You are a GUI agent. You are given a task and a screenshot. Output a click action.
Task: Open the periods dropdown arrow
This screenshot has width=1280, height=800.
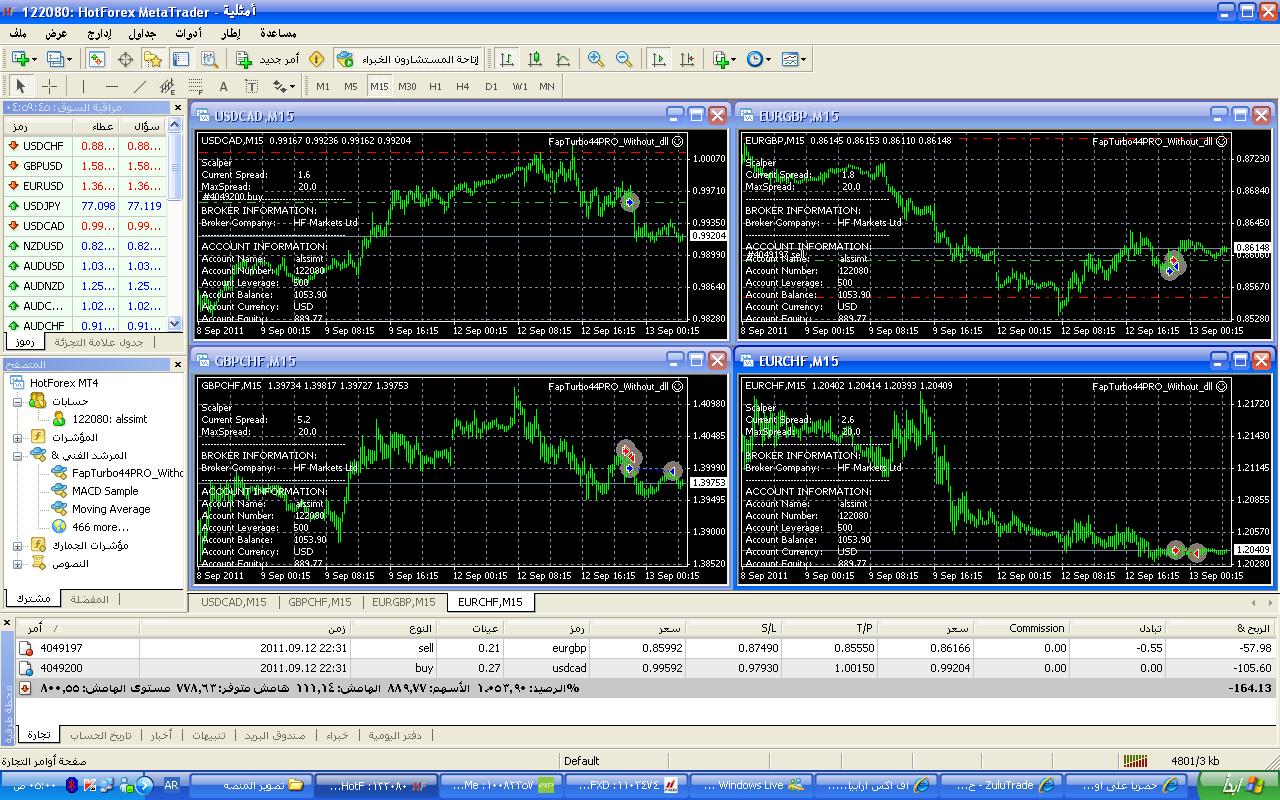768,60
